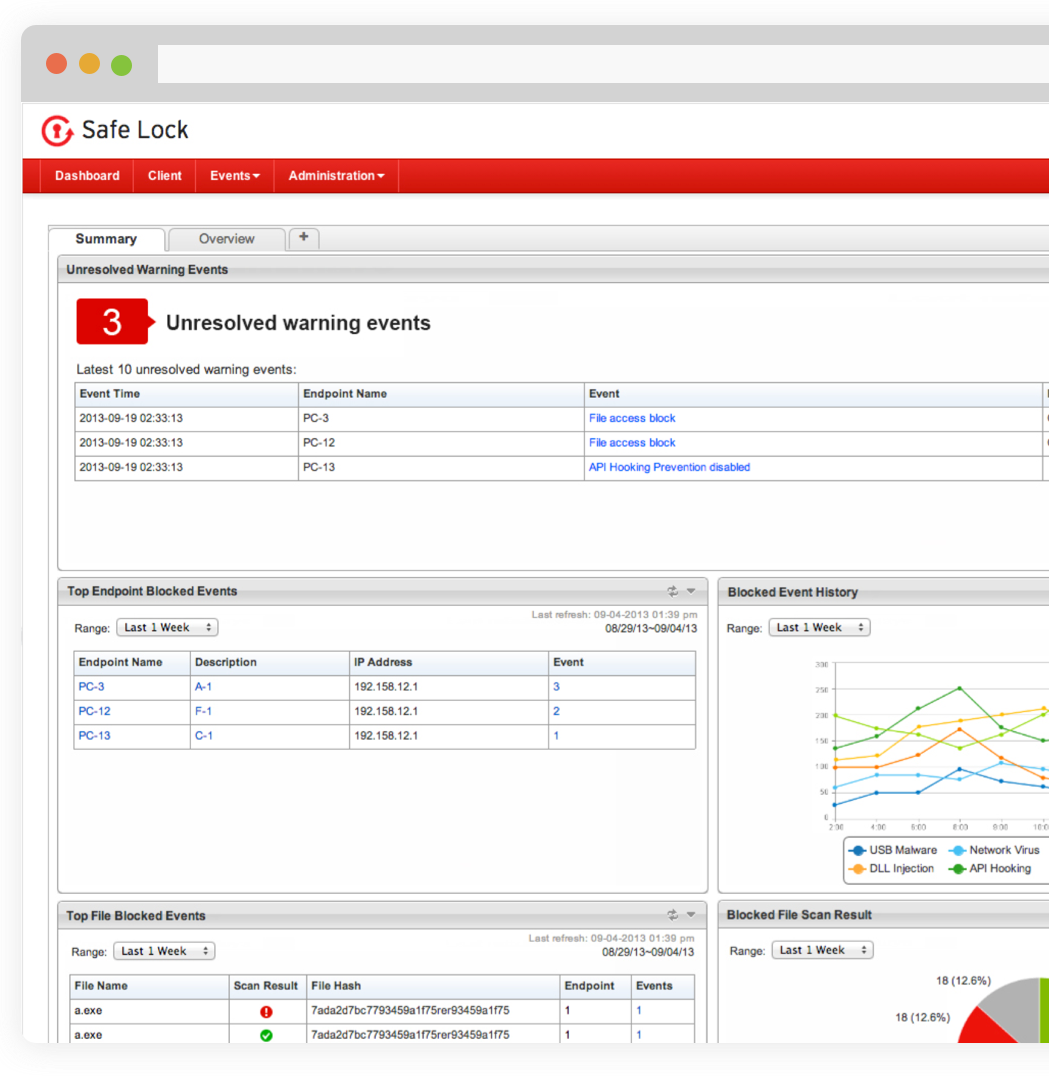Open endpoint PC-3 link in blocked events table
The height and width of the screenshot is (1077, 1049).
point(91,687)
